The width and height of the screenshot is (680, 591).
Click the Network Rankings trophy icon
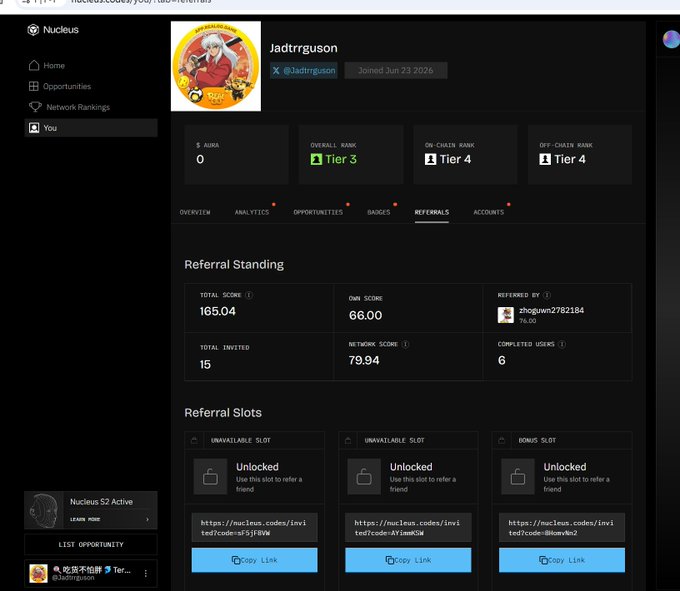tap(35, 107)
